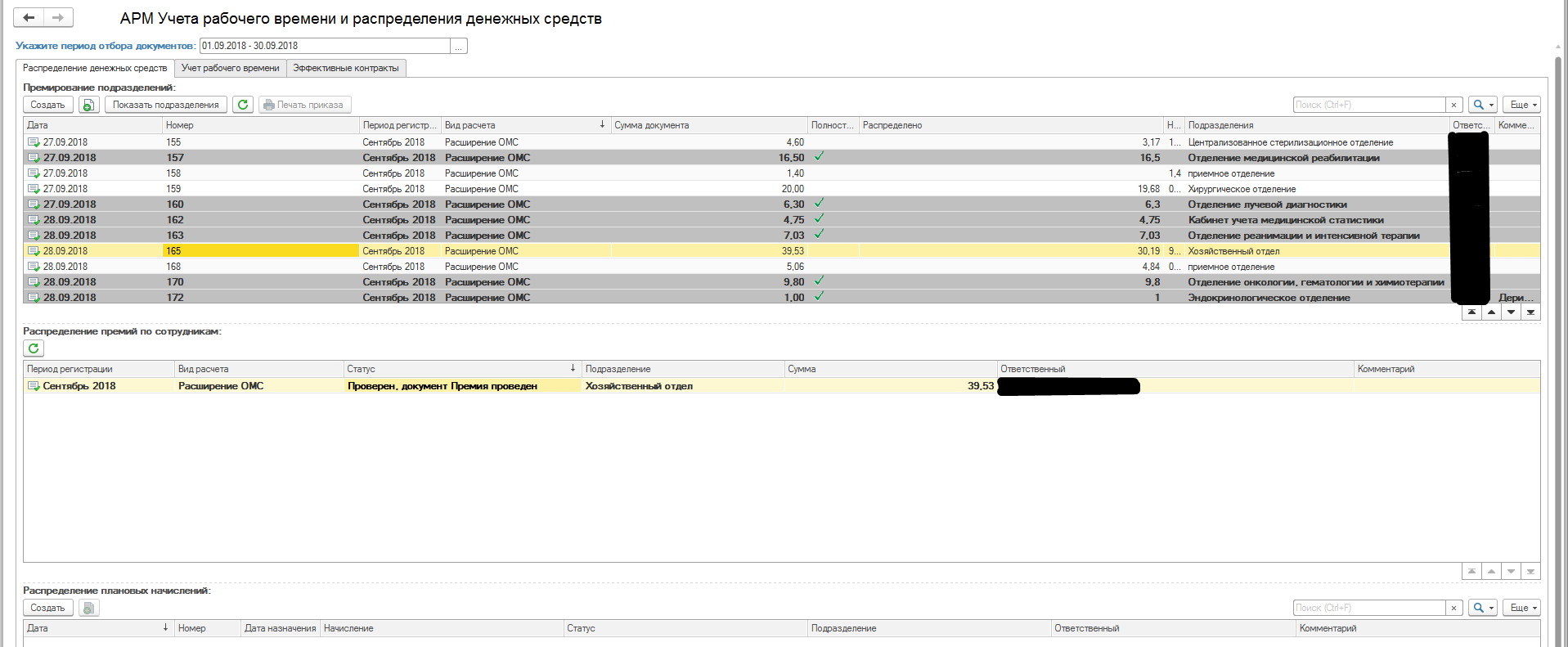Click Создать in Премирование подразделений toolbar
This screenshot has width=1568, height=647.
point(47,105)
